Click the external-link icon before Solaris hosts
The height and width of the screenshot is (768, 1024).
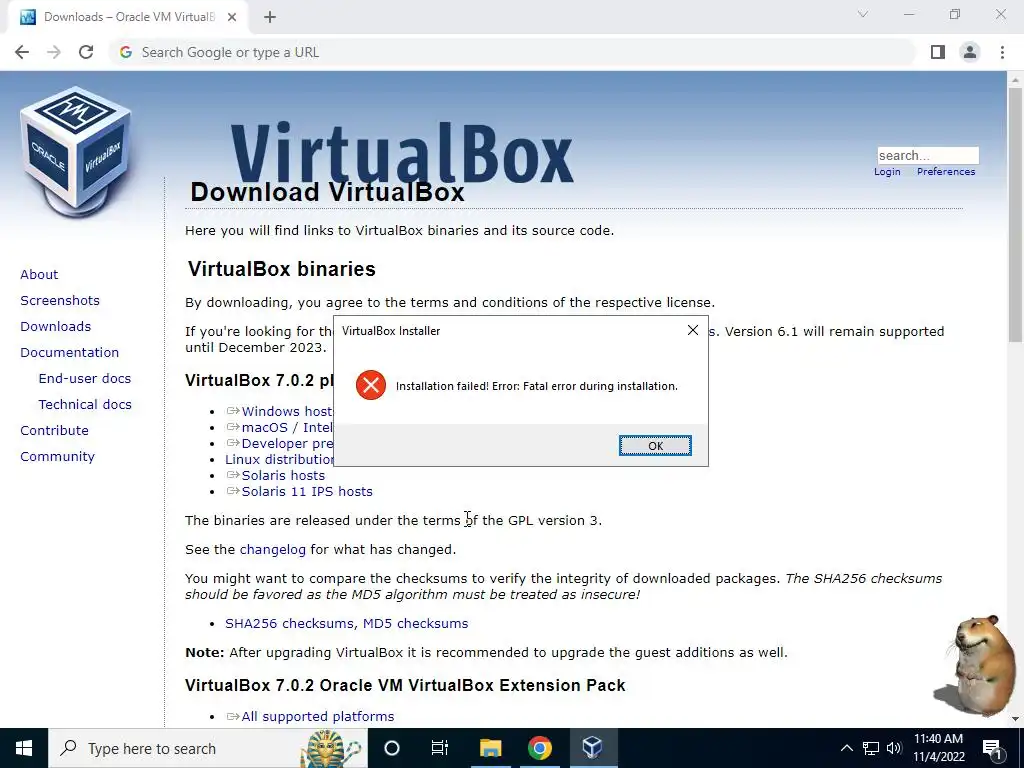pos(232,475)
